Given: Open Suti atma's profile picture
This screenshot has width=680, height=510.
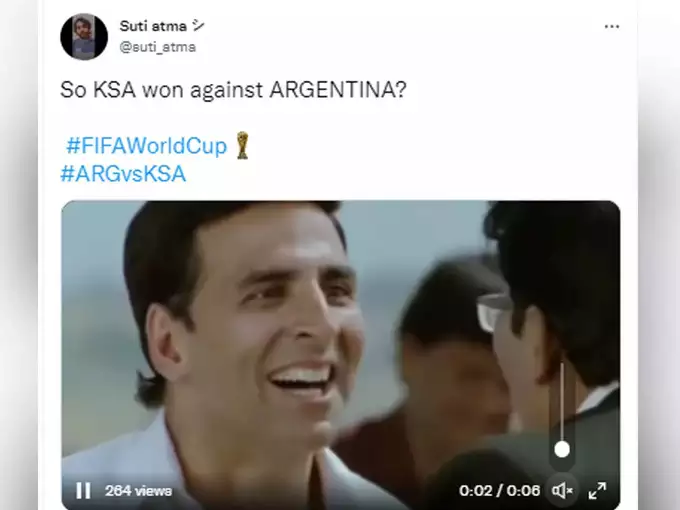Looking at the screenshot, I should coord(84,36).
